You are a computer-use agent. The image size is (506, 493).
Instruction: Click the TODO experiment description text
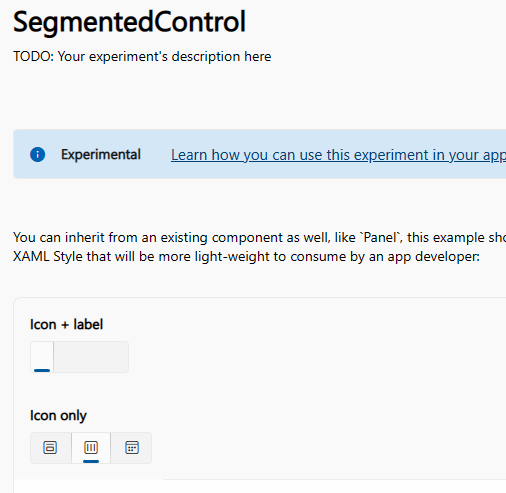point(142,56)
